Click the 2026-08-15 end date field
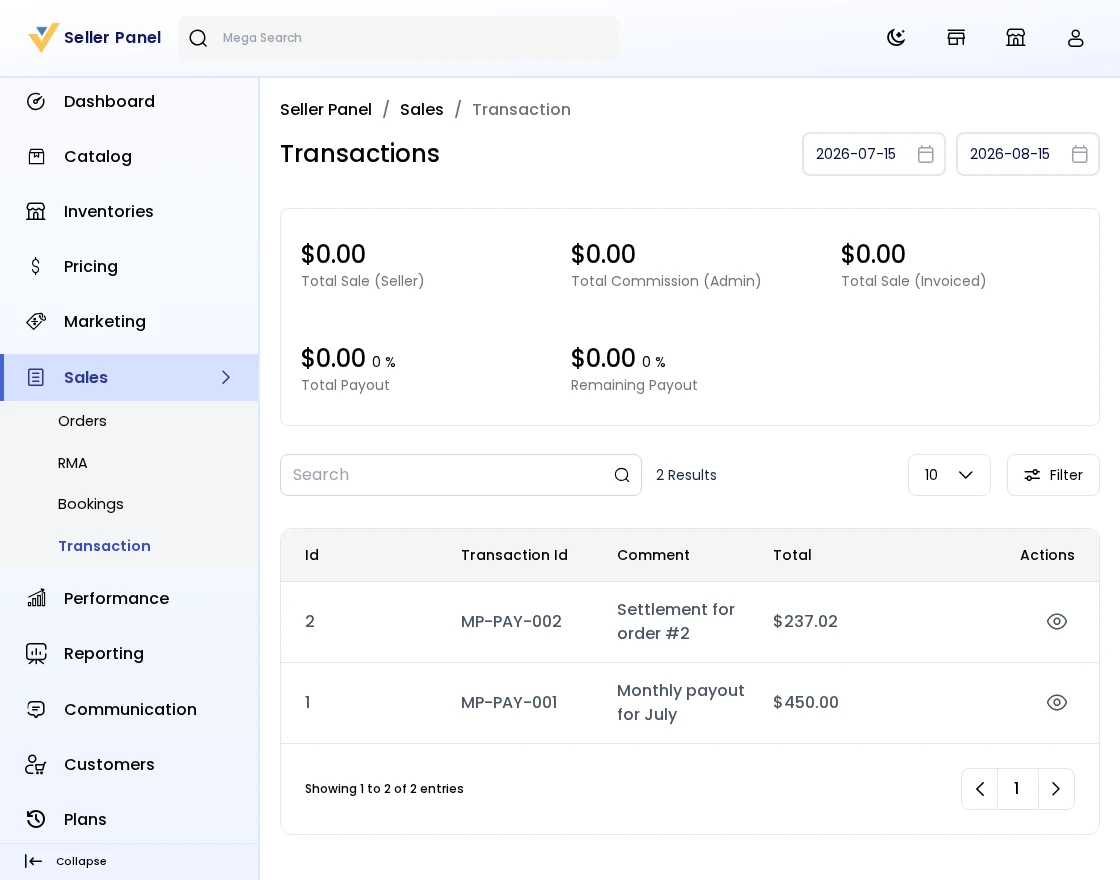 [1028, 154]
